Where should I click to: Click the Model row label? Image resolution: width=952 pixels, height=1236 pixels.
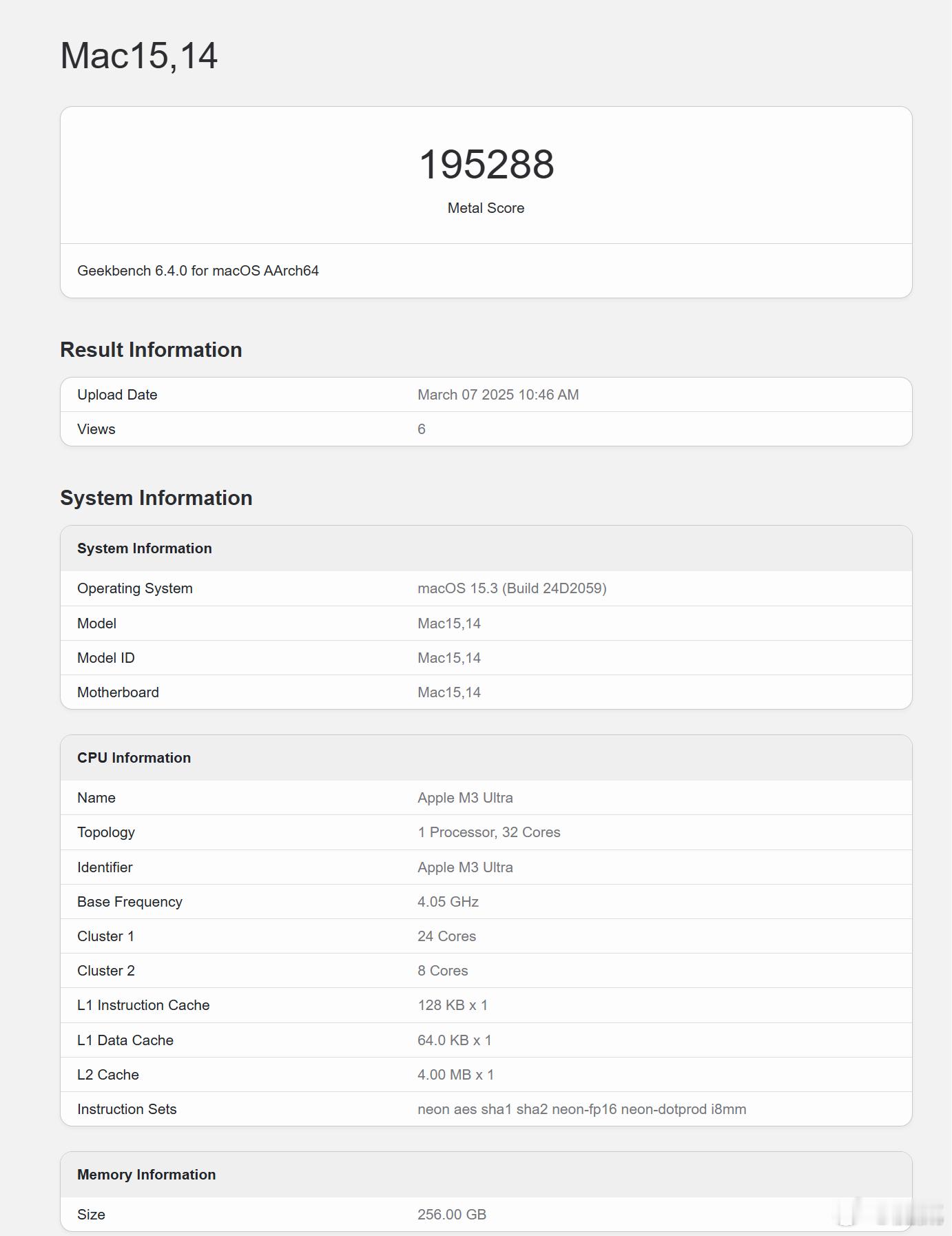[x=96, y=624]
